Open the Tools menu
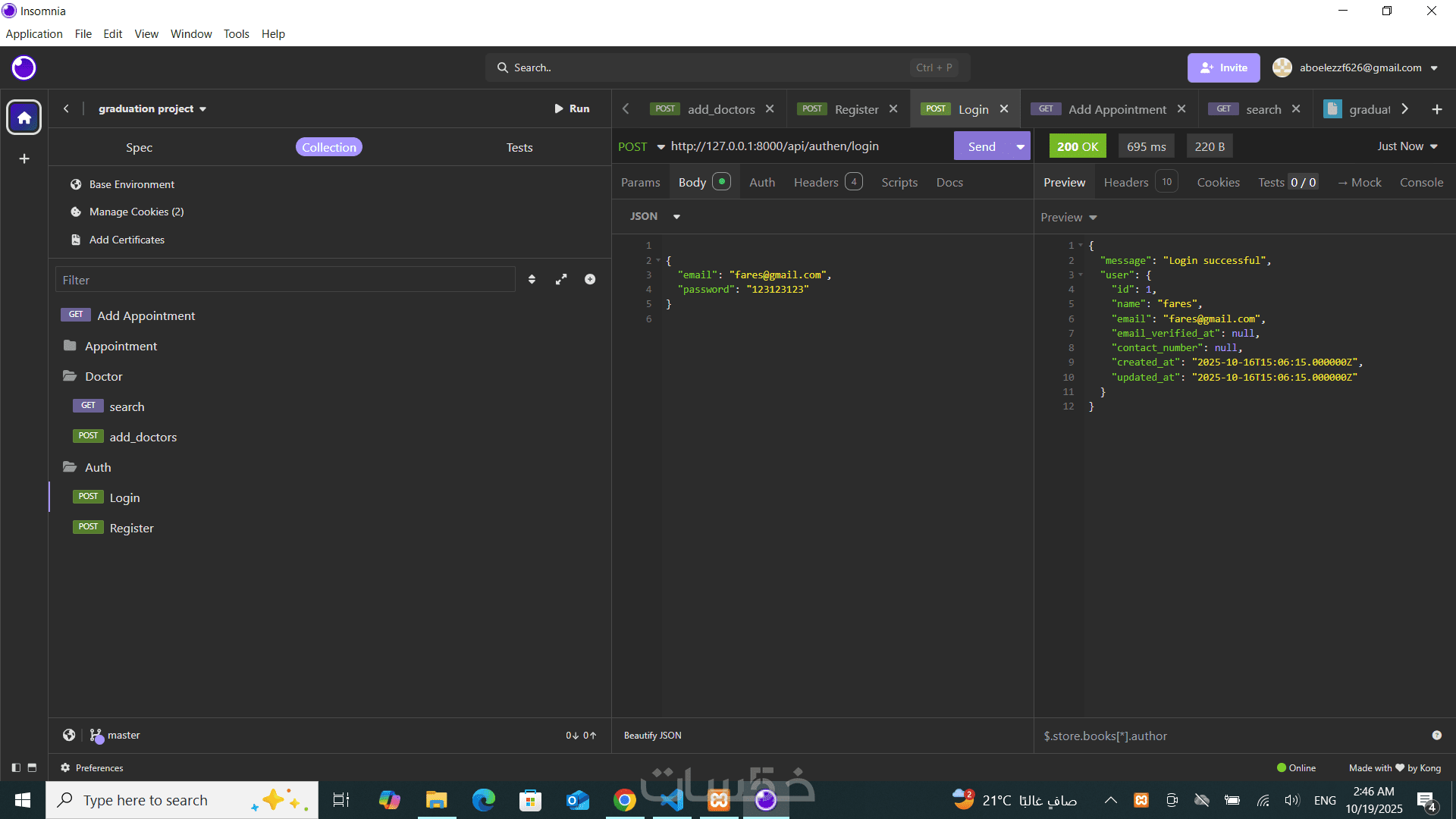The image size is (1456, 819). [236, 34]
